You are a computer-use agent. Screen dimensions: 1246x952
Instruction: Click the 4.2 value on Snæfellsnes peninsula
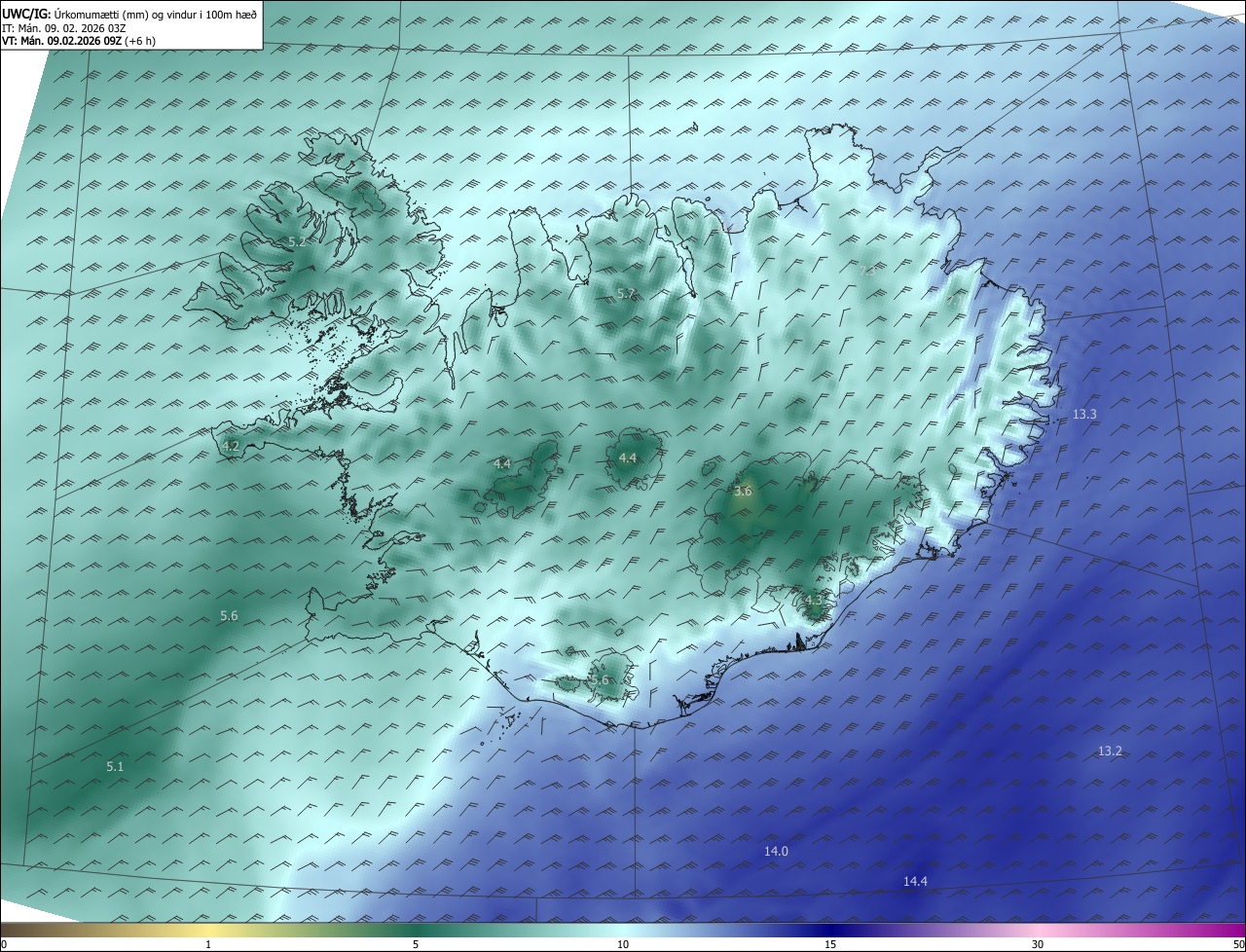[x=231, y=446]
